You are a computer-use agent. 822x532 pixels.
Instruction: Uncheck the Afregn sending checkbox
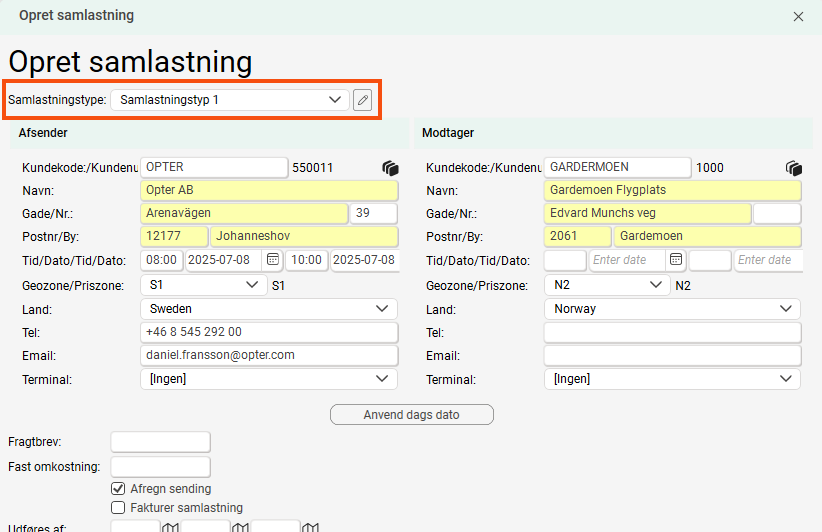[x=118, y=489]
